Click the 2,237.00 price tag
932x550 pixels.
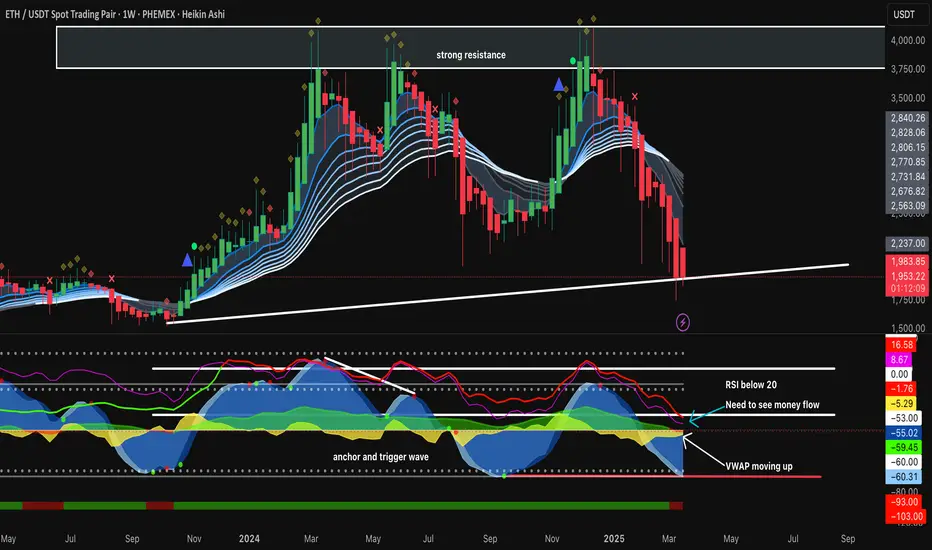[907, 243]
